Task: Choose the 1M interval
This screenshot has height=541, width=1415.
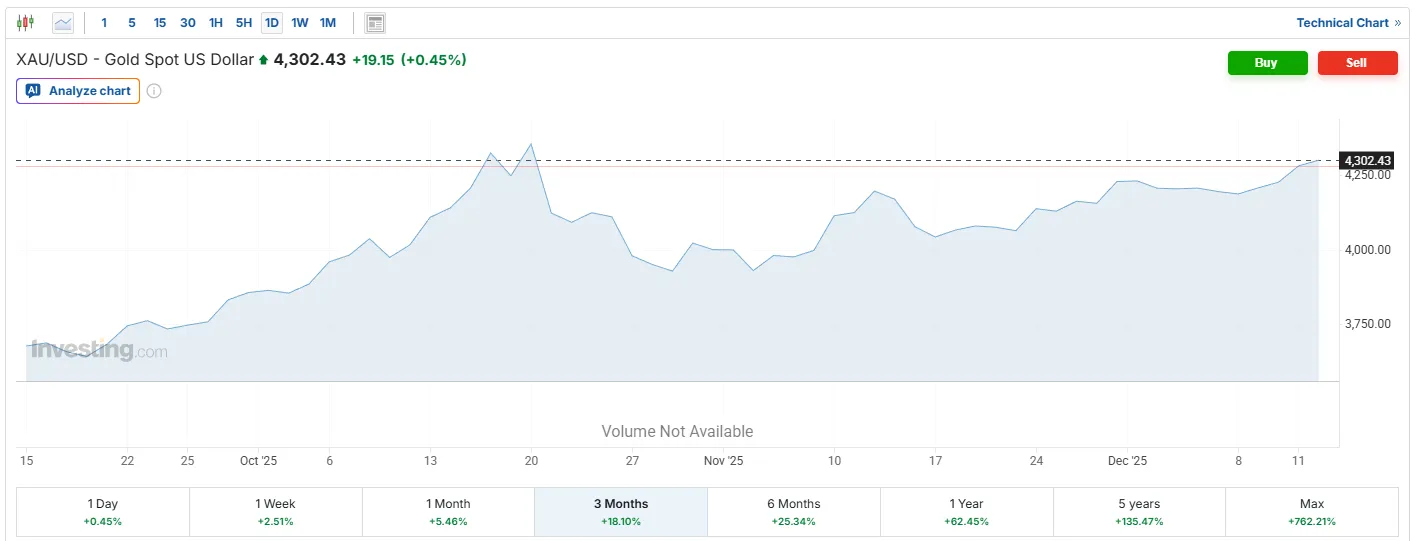Action: (328, 22)
